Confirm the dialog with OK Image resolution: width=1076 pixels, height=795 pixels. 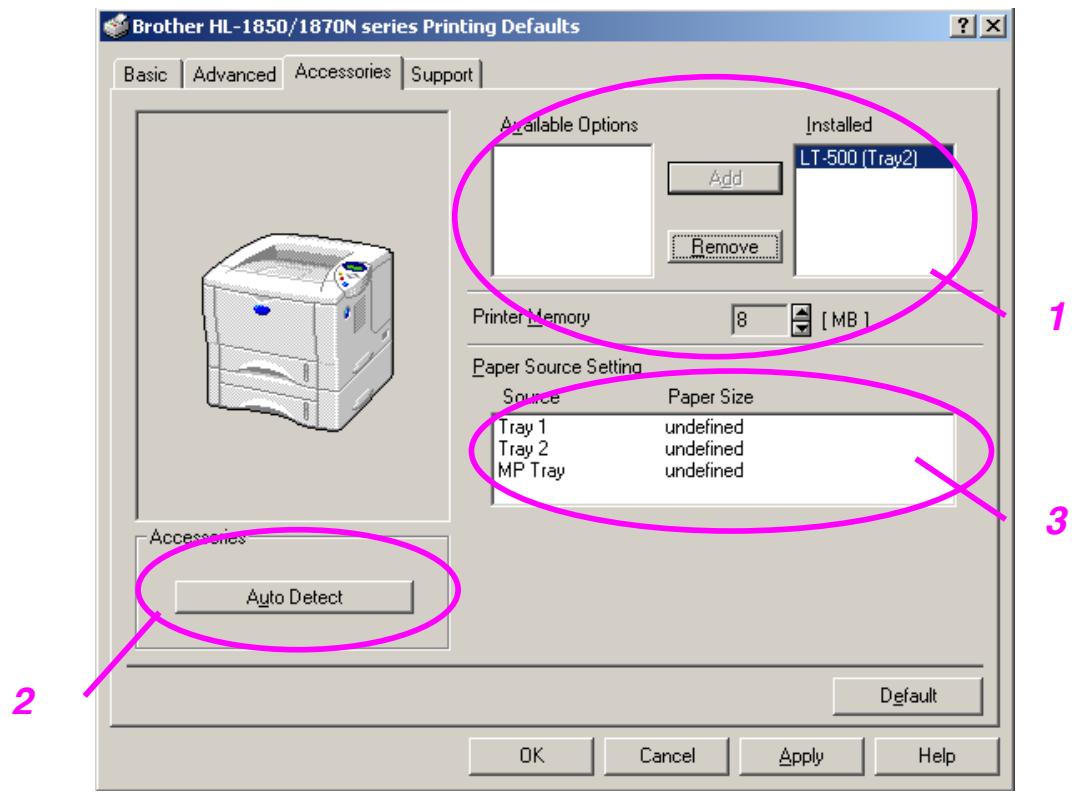click(531, 756)
